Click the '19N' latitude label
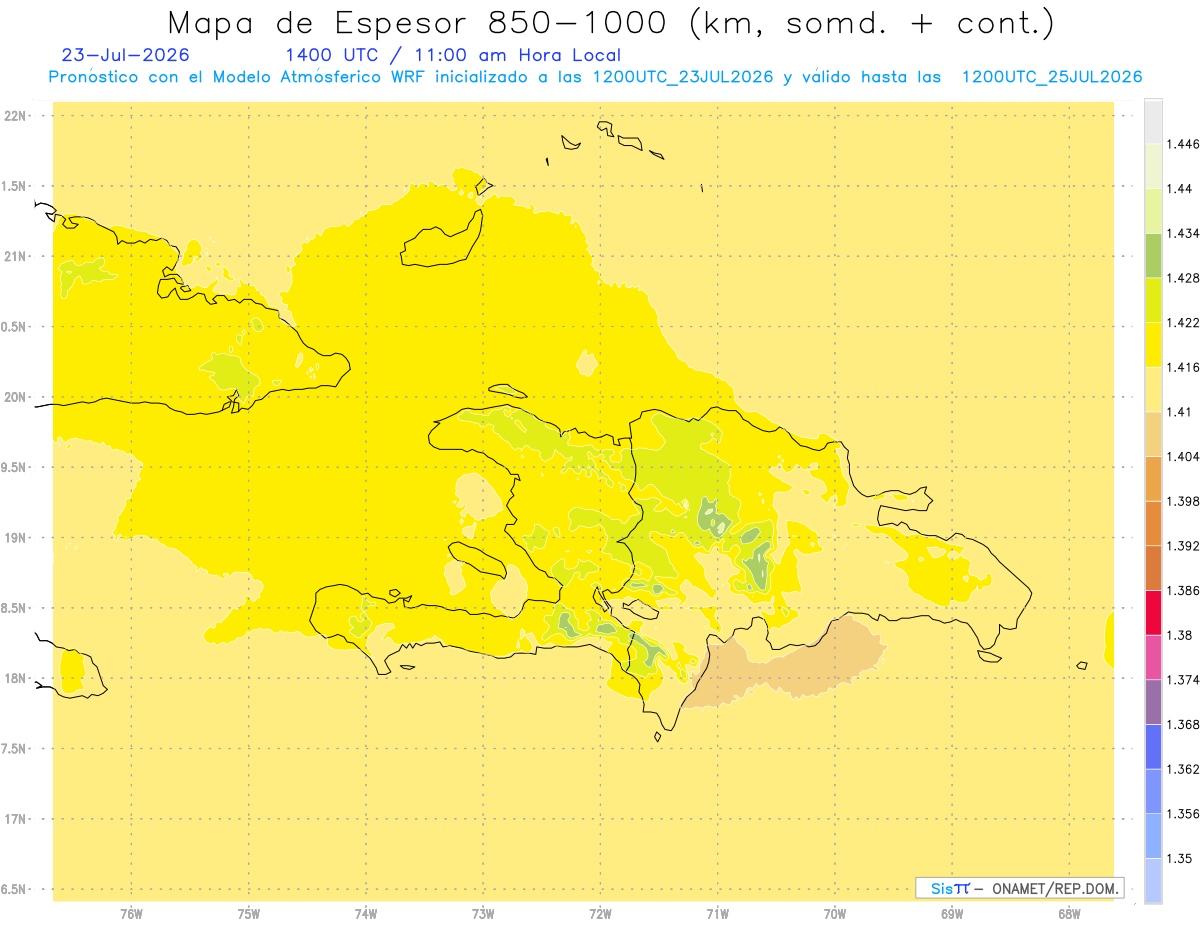Viewport: 1200px width, 927px height. click(14, 537)
